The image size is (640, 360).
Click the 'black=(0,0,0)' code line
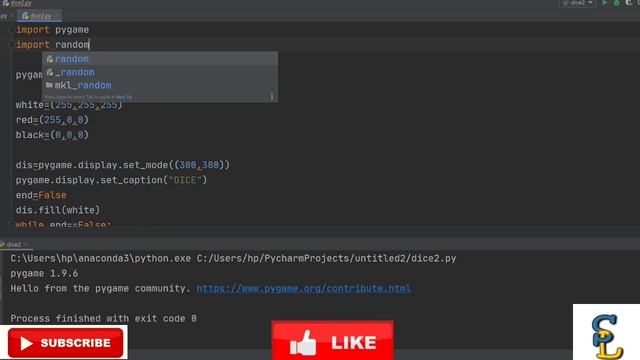point(52,135)
